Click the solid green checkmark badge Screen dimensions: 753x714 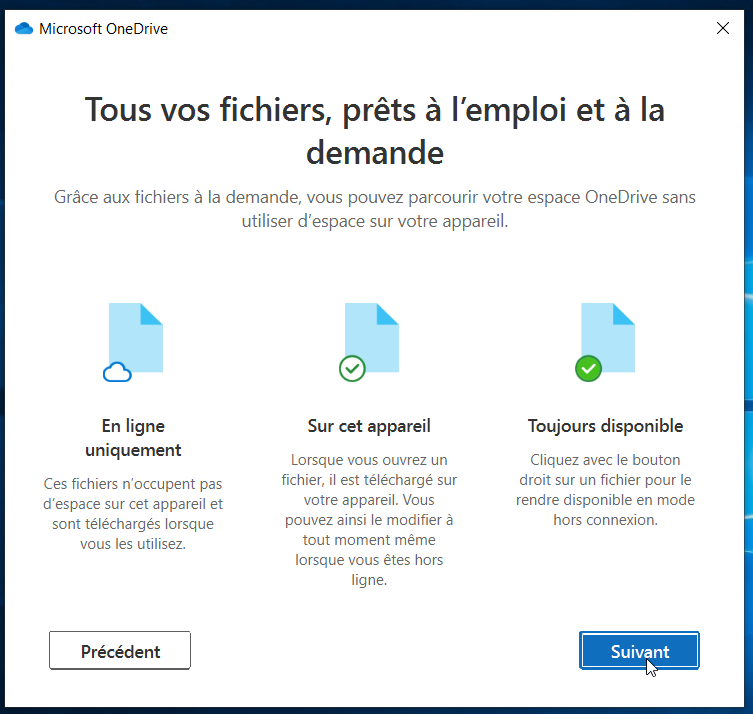(x=588, y=369)
